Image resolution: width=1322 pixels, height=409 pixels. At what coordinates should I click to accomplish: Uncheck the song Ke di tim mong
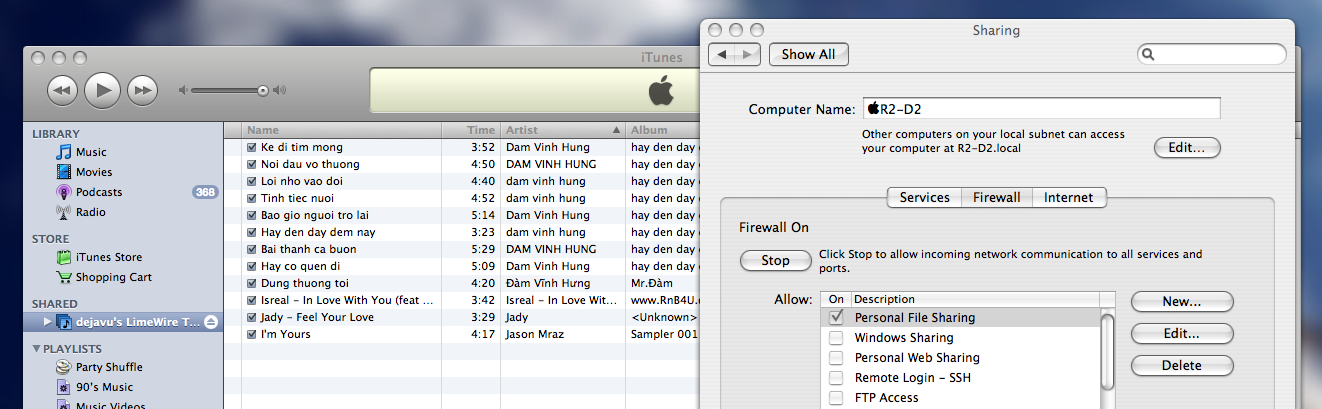252,147
